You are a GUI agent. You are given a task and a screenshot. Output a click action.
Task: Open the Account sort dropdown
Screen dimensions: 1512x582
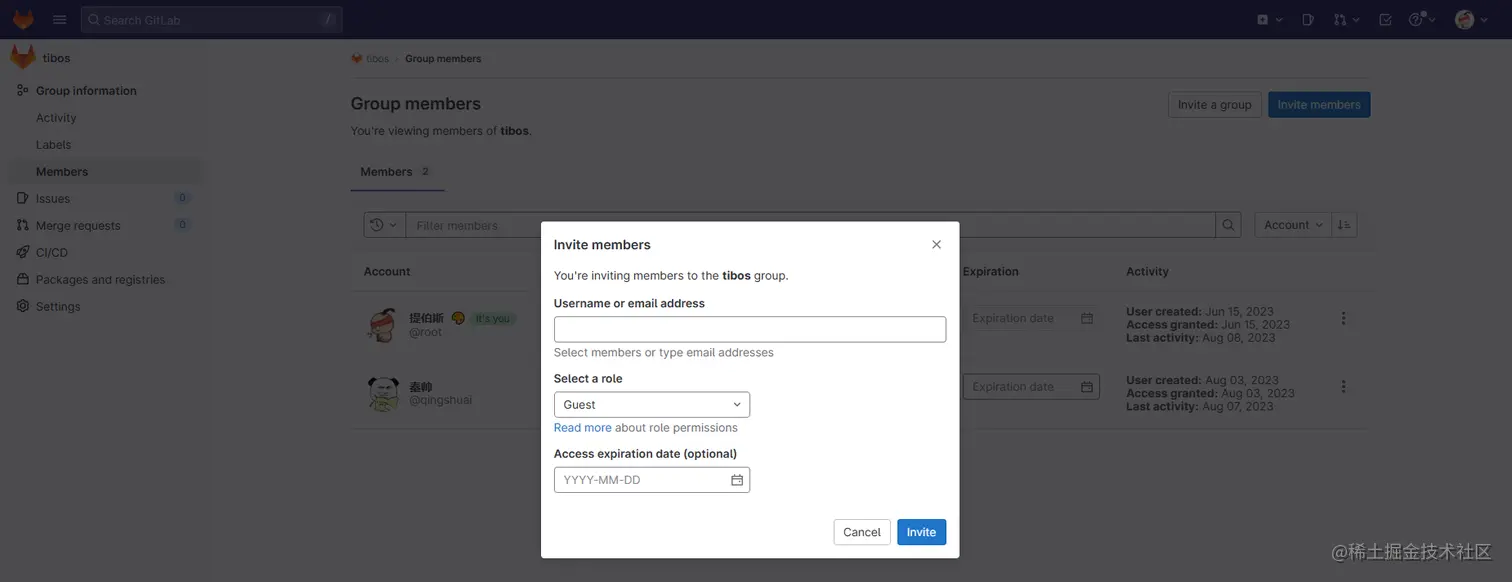click(1293, 225)
